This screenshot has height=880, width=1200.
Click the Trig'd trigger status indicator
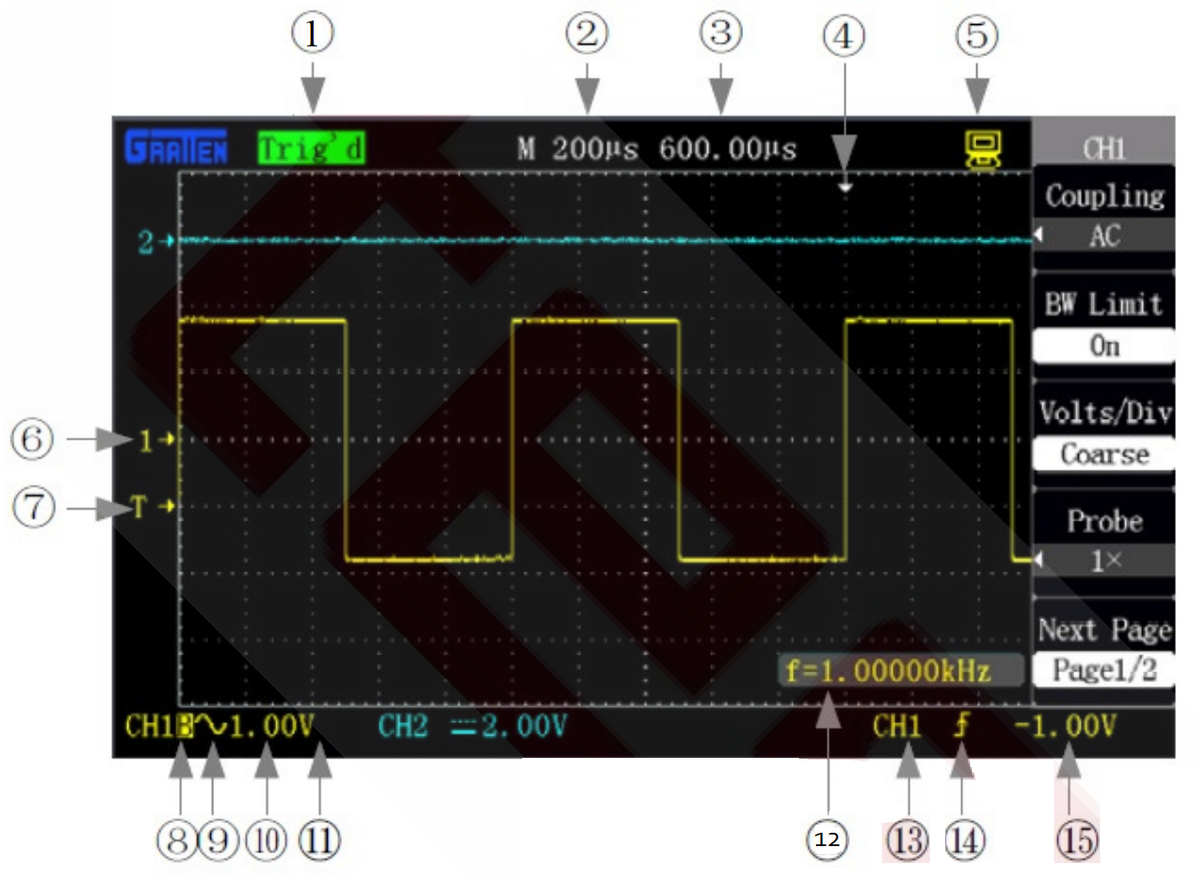[311, 149]
